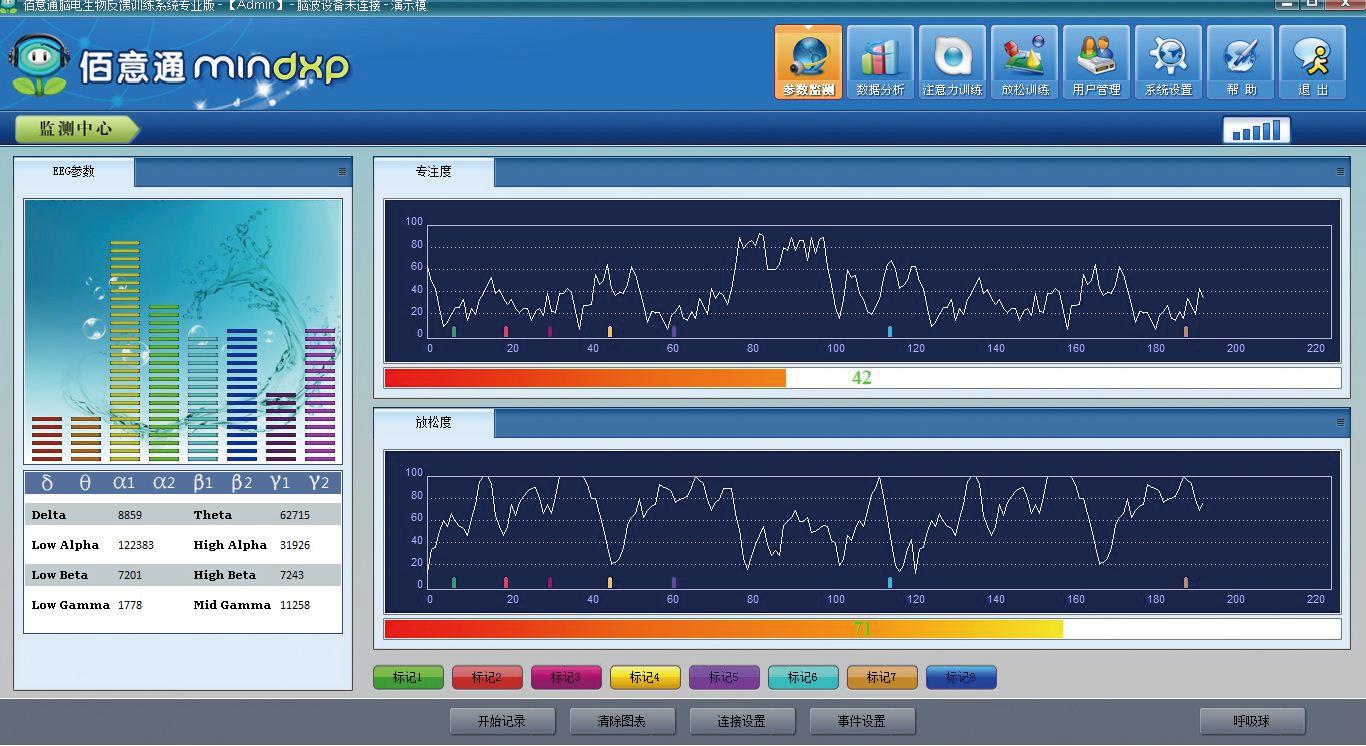This screenshot has width=1366, height=746.
Task: Select the EEG参数 tab
Action: click(74, 172)
